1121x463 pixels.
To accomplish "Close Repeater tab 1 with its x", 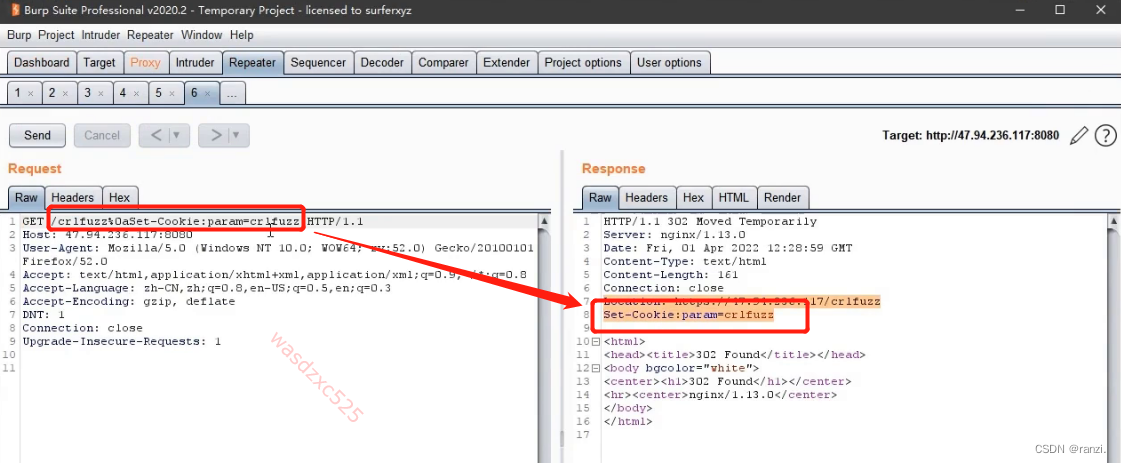I will (30, 94).
